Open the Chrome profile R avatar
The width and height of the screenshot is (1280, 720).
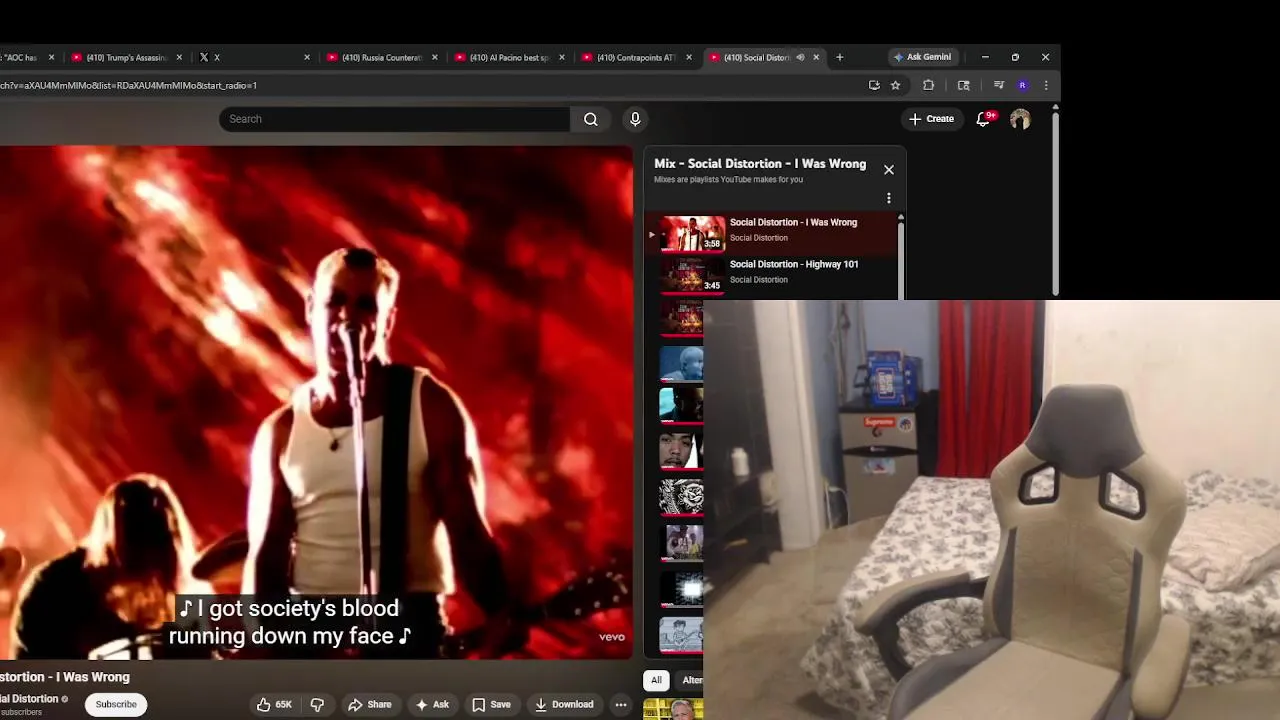click(1022, 85)
